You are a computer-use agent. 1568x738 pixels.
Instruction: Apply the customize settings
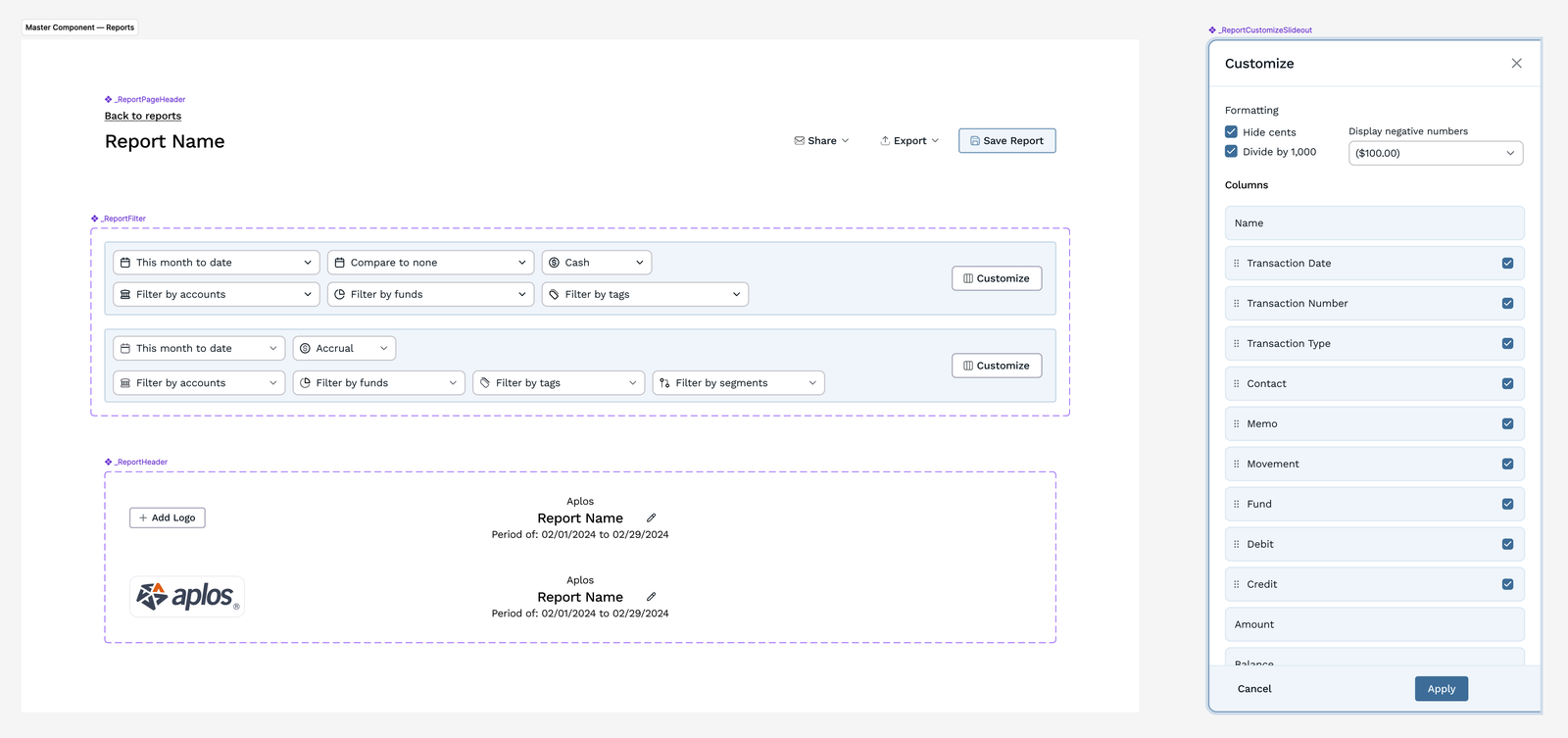(1442, 689)
